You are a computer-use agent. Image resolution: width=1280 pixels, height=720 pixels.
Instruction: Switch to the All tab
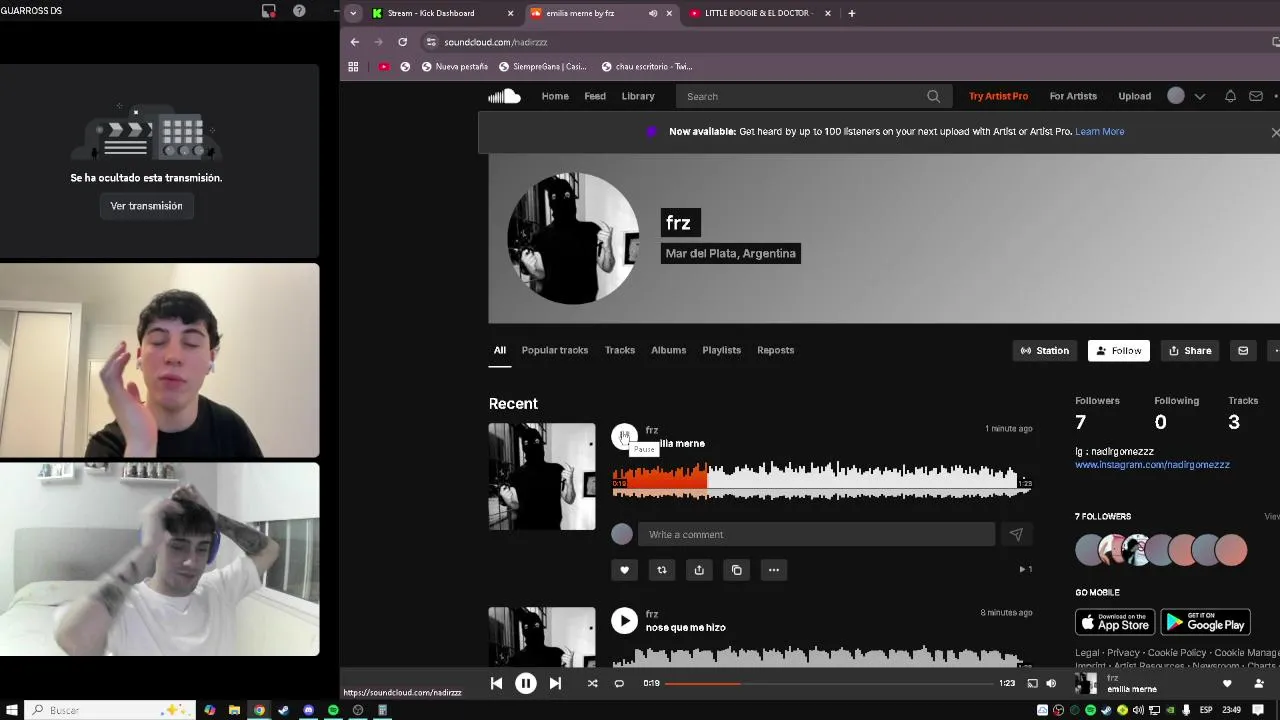coord(499,350)
